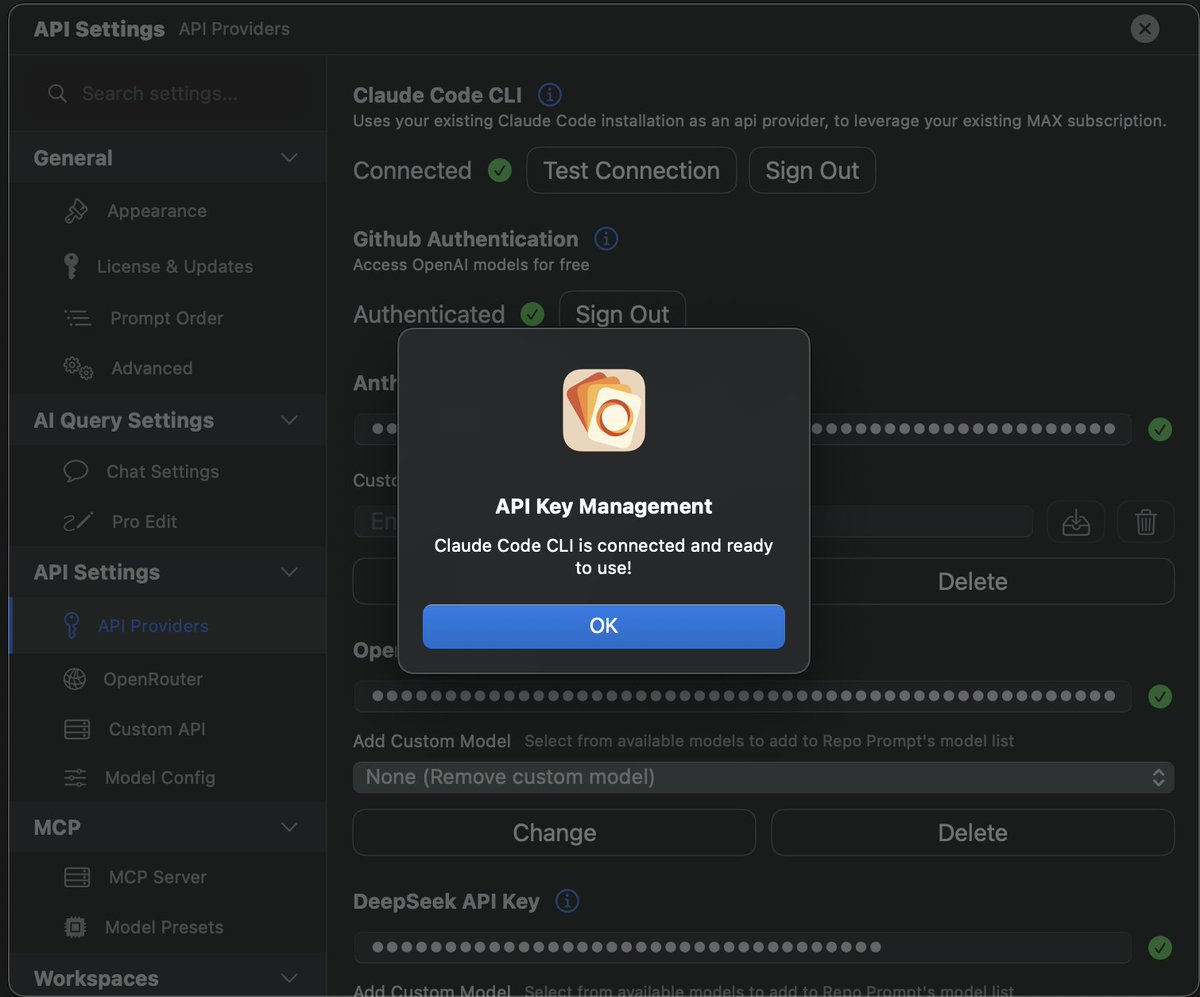Click the Custom API server icon

pyautogui.click(x=77, y=729)
